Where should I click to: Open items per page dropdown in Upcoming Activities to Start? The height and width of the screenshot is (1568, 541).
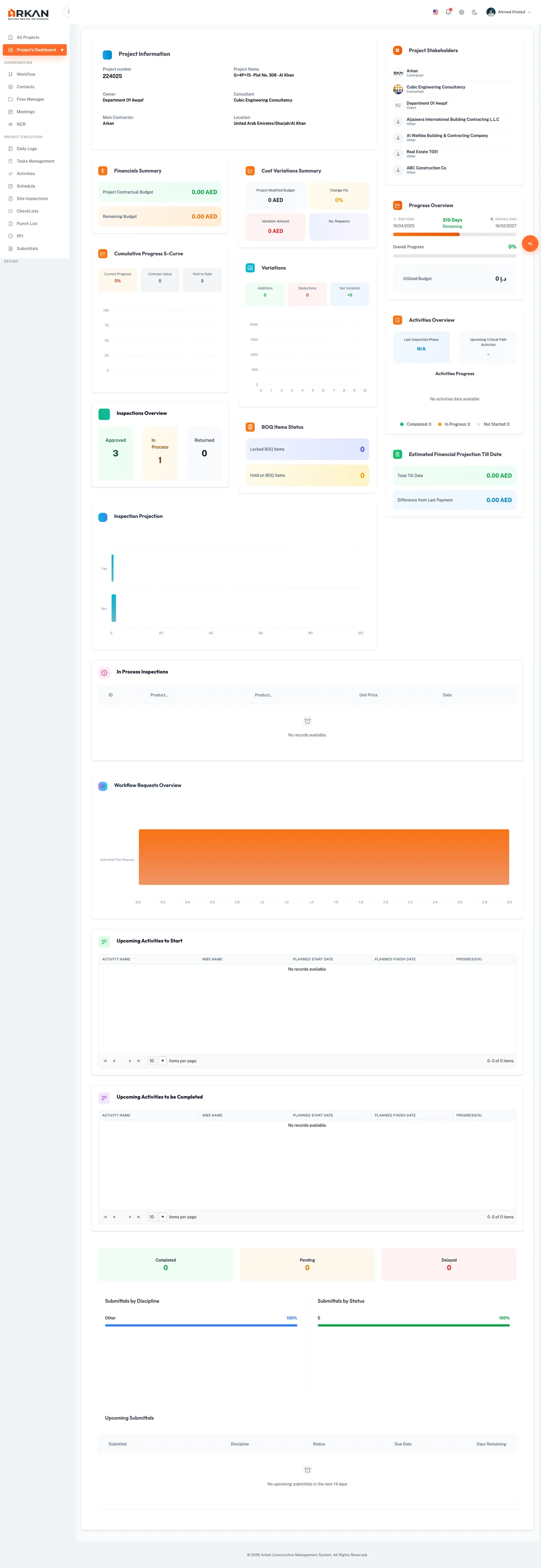click(163, 1060)
